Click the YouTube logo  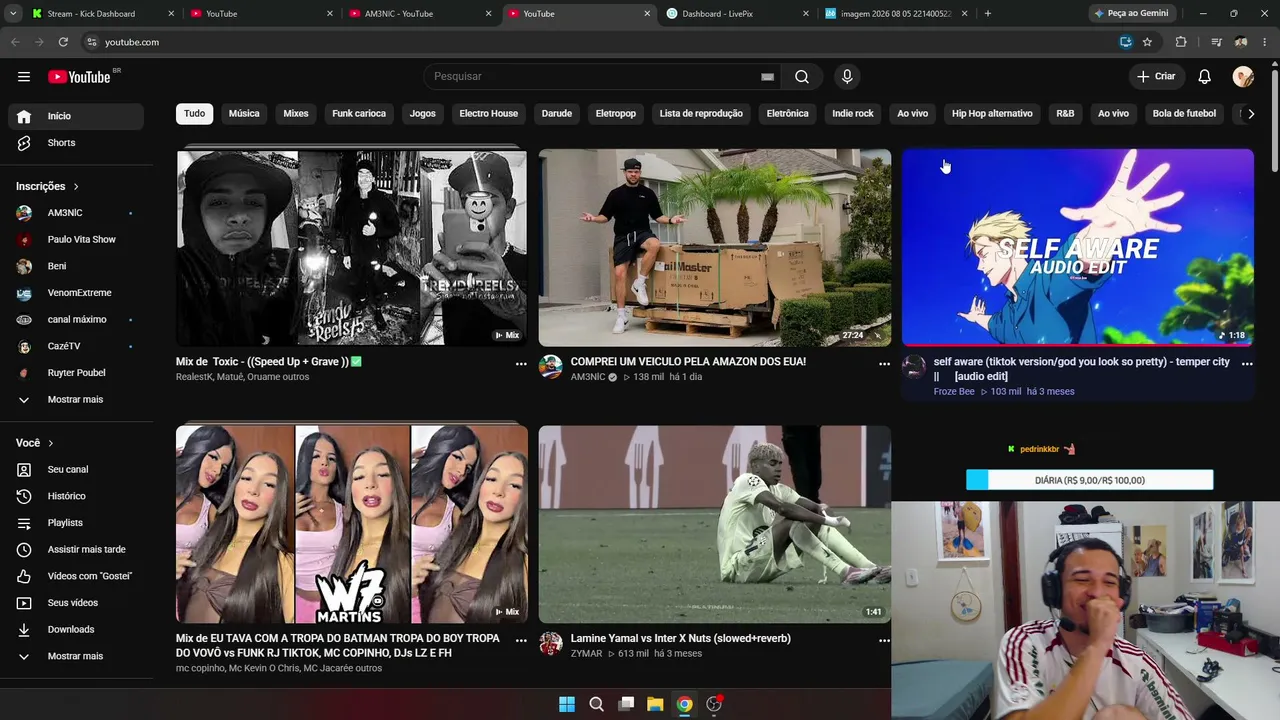(x=79, y=77)
